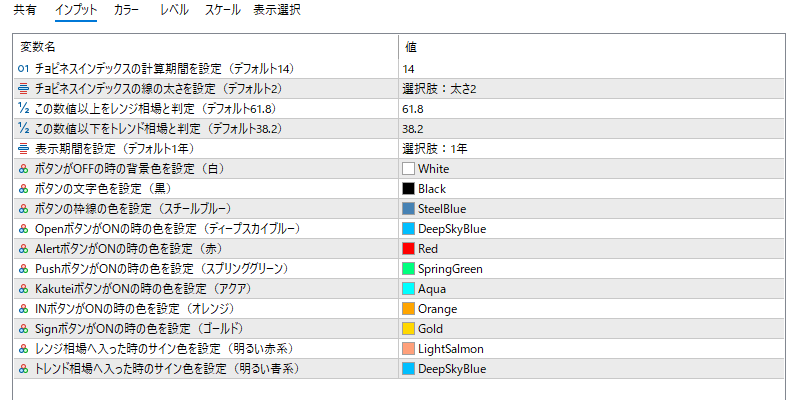Click the color icon beside ボタンがOFFの時の背景色
This screenshot has height=400, width=800.
(23, 169)
